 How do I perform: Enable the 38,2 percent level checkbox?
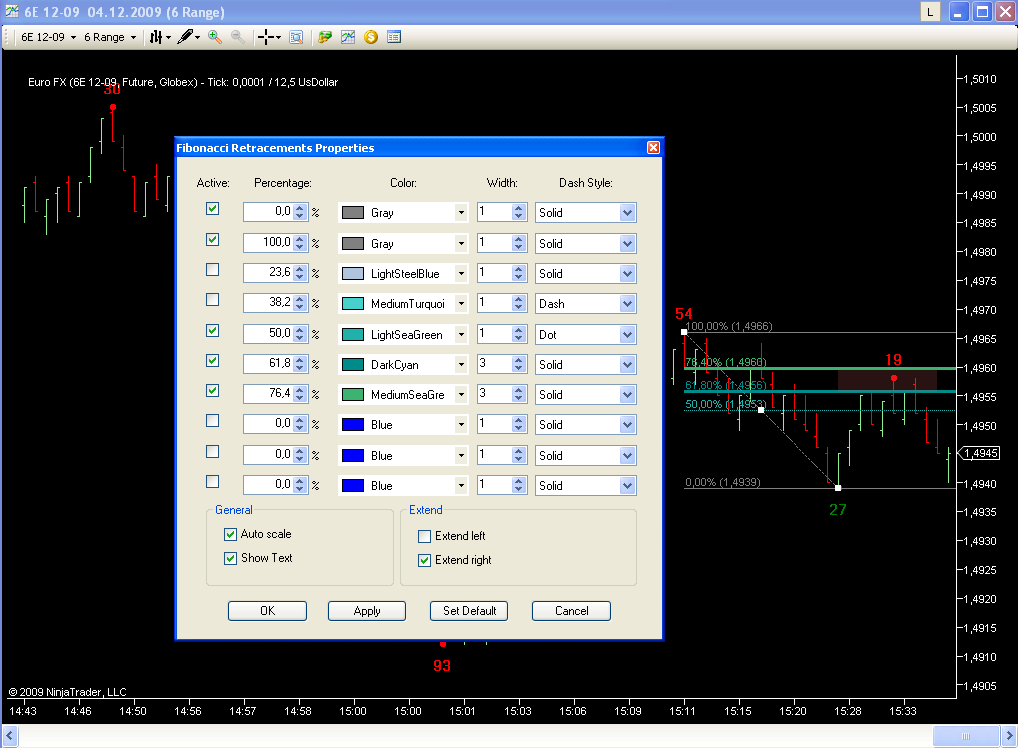[x=212, y=299]
